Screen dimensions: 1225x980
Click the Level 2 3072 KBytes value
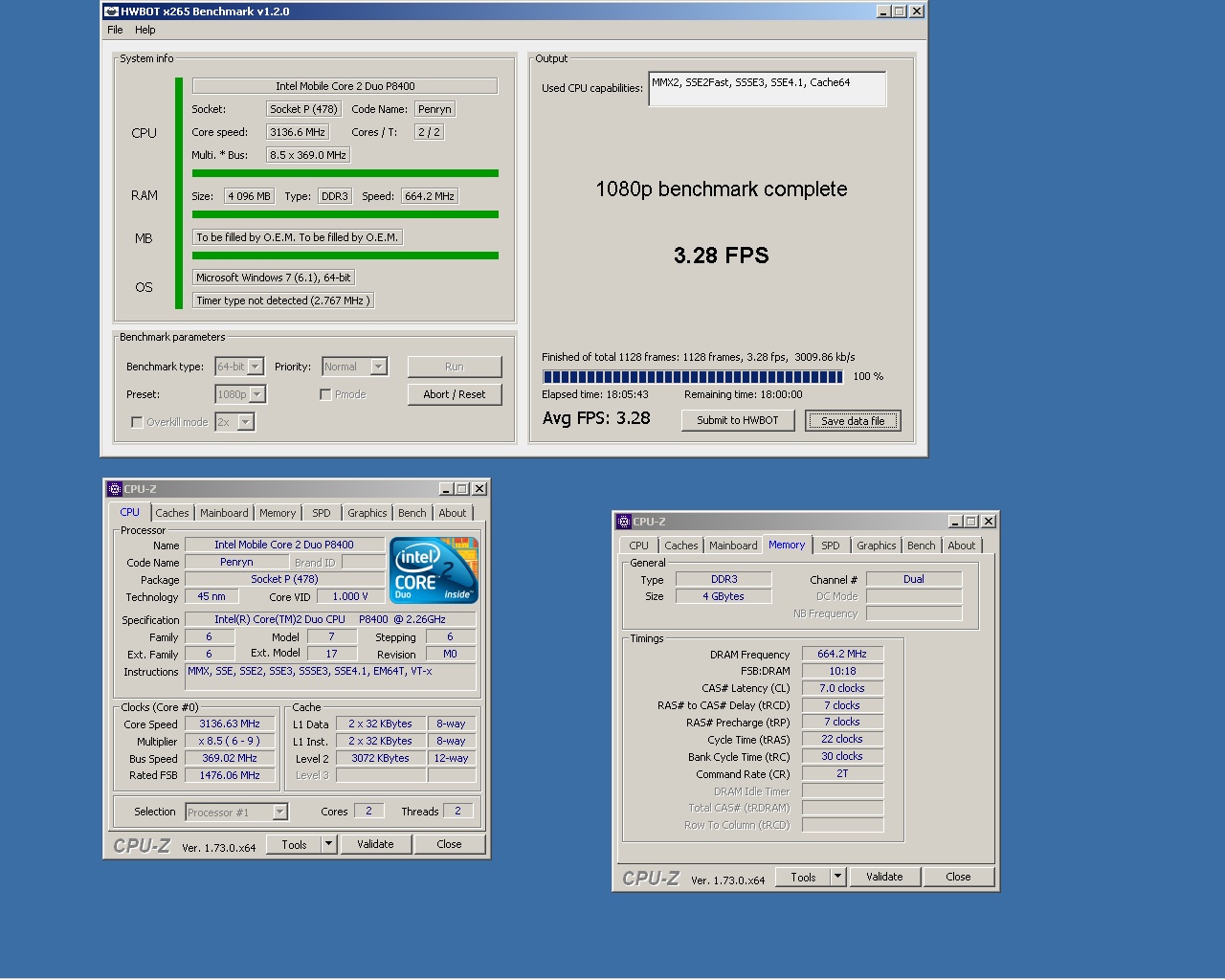[380, 758]
